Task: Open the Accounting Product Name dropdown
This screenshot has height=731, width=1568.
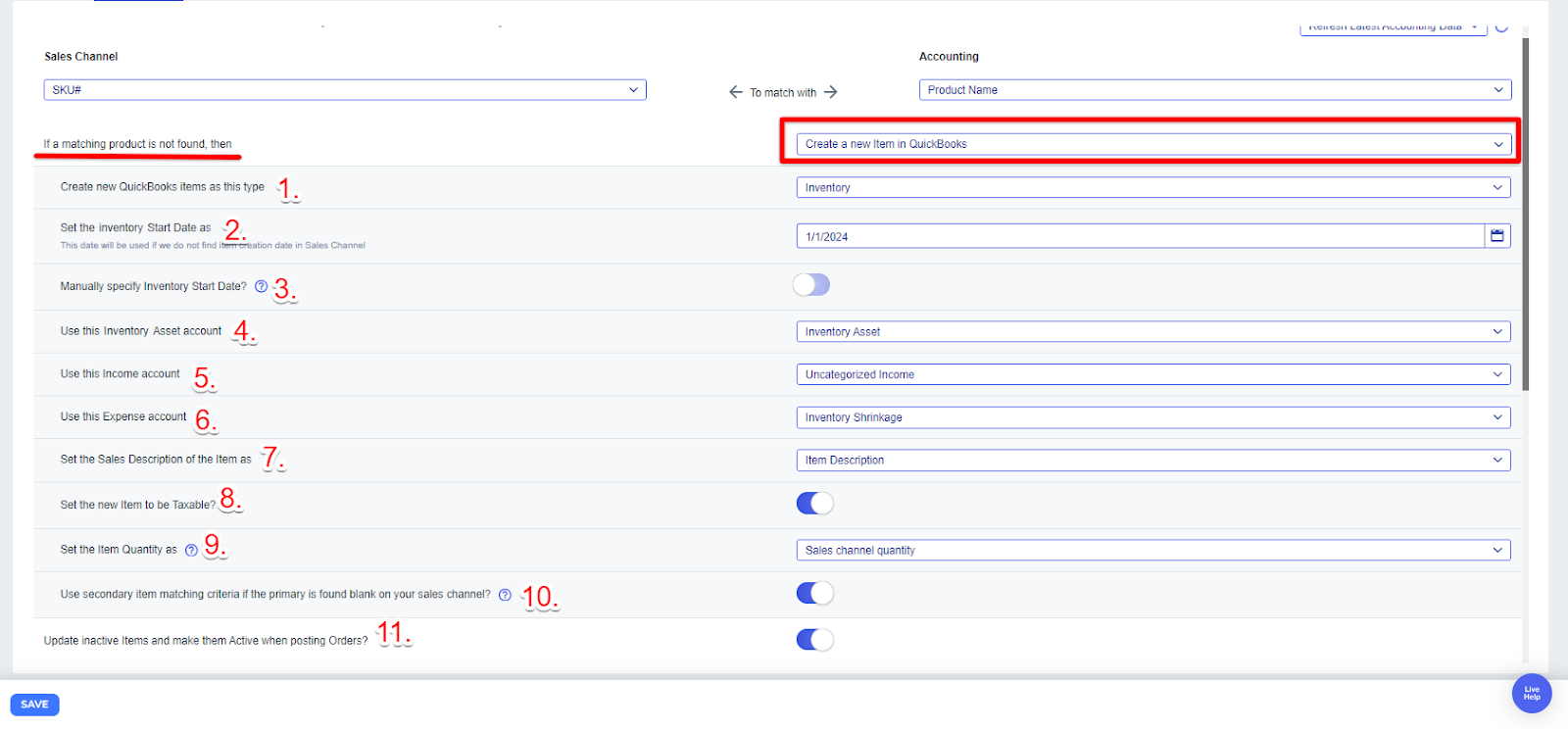Action: pos(1215,90)
